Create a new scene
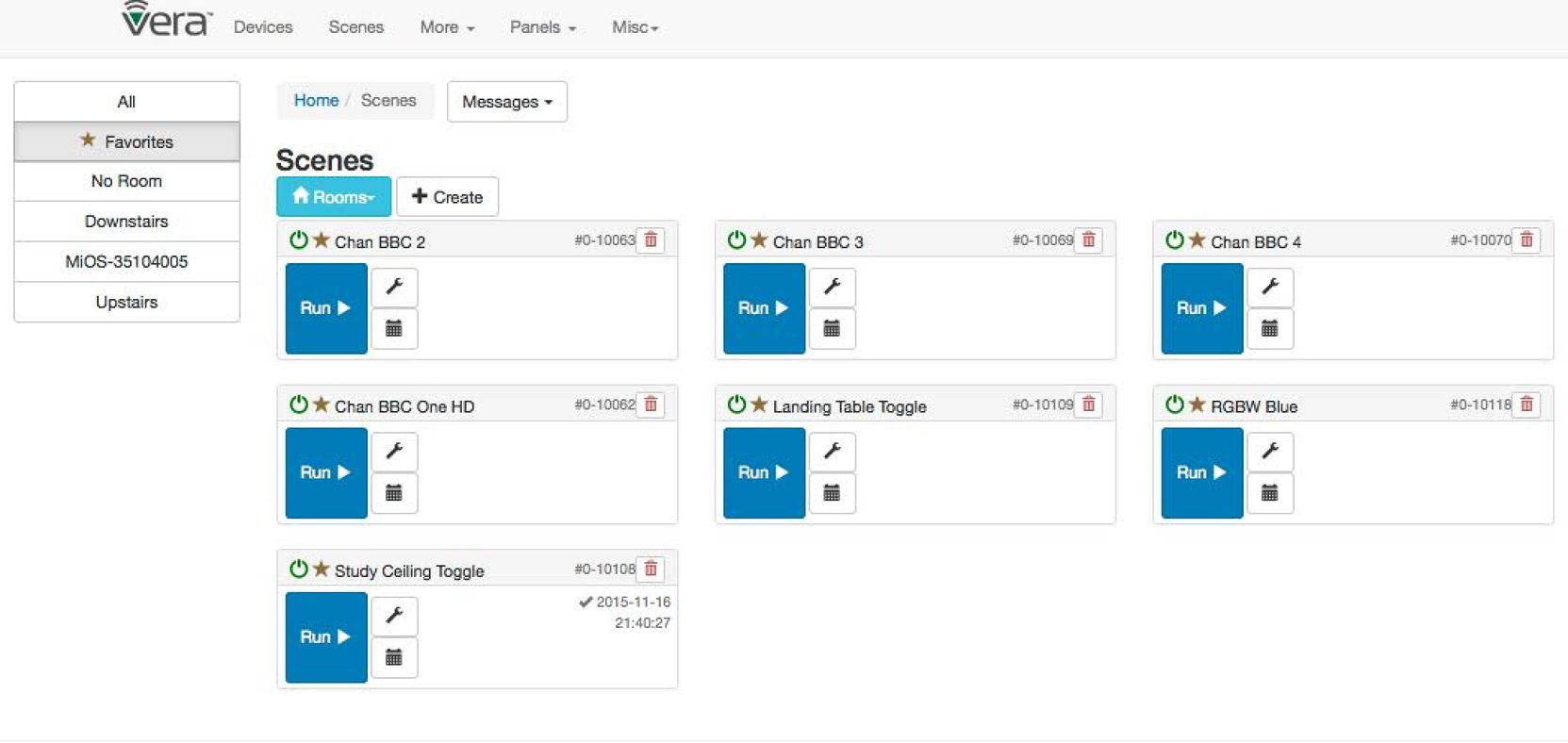Screen dimensions: 1568x743 (x=448, y=197)
